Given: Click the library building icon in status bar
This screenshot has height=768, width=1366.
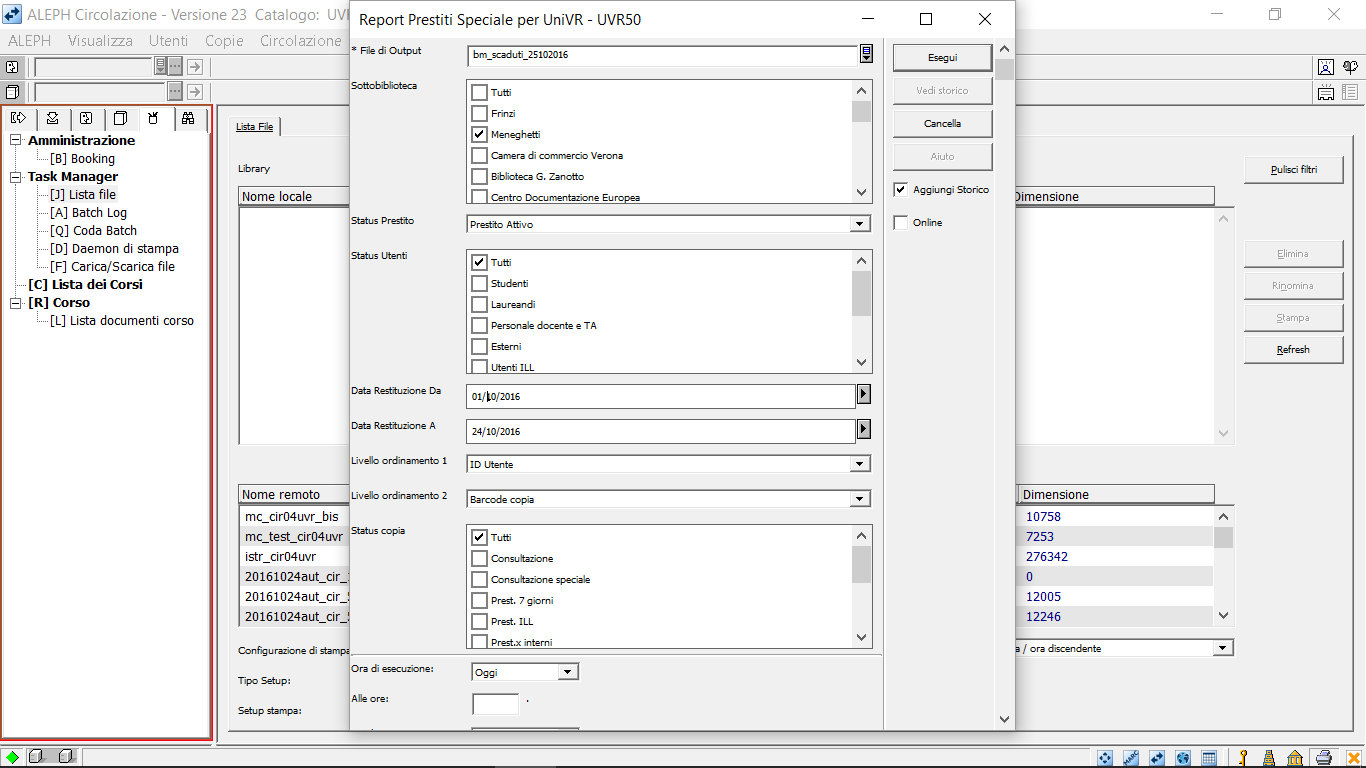Looking at the screenshot, I should coord(1294,758).
